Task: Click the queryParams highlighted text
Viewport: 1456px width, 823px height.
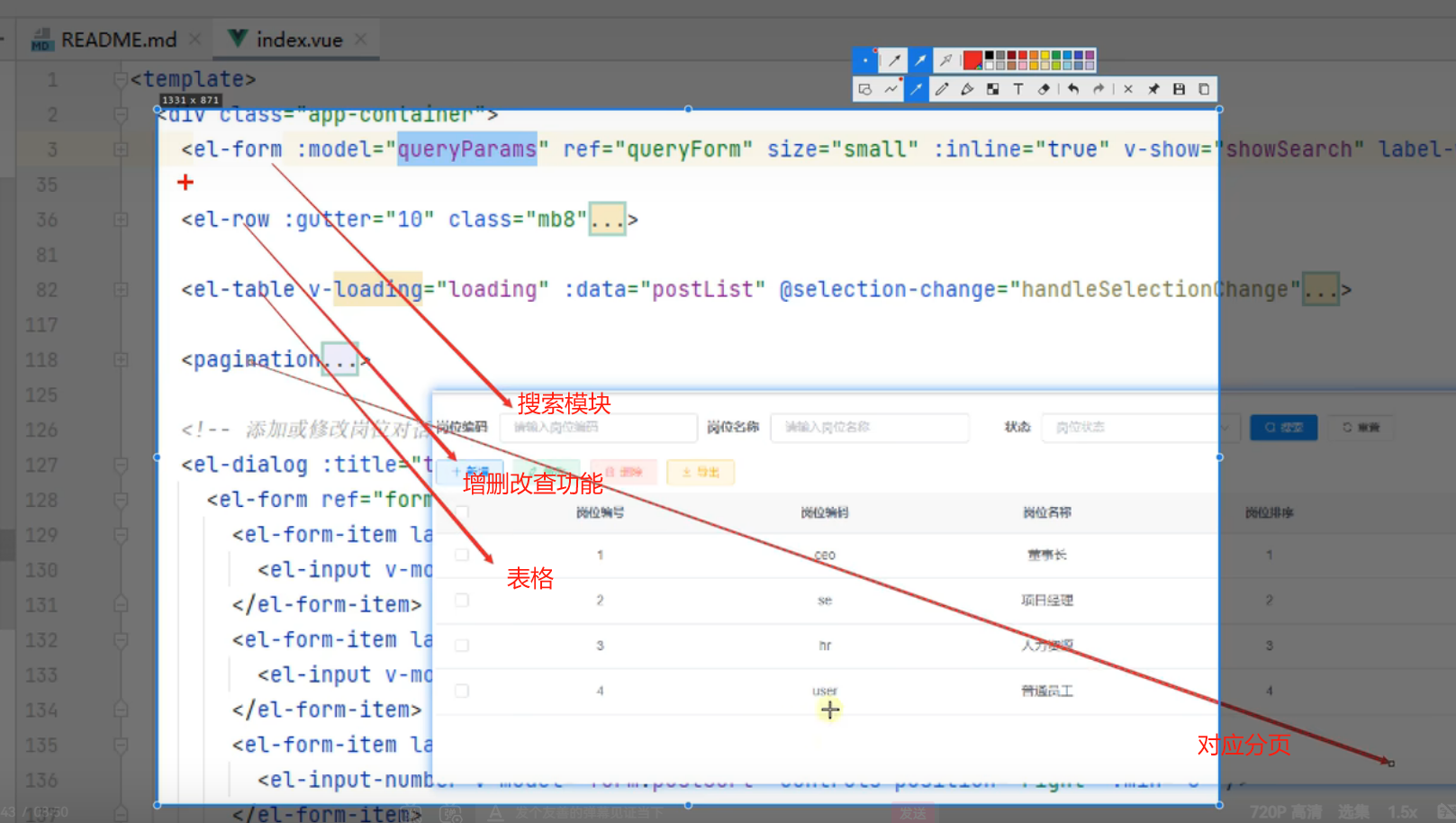Action: tap(467, 149)
